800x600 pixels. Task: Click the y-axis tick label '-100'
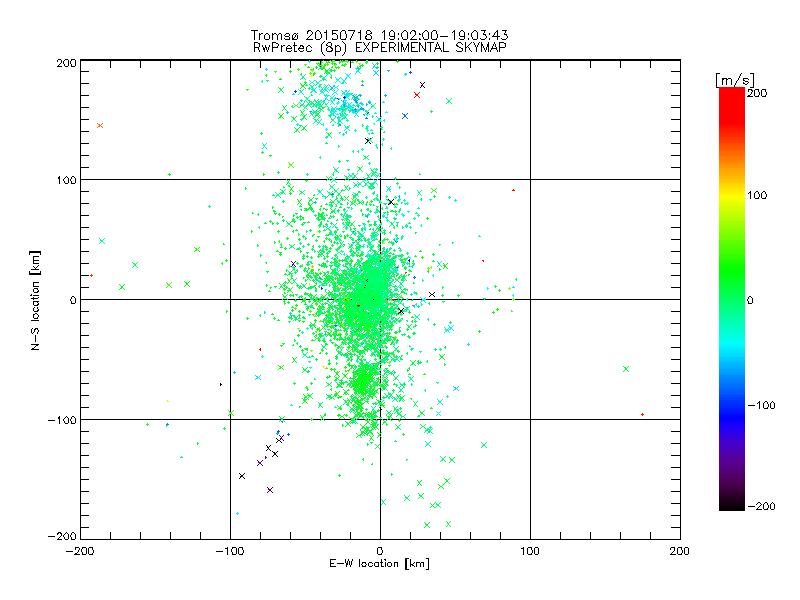[x=62, y=420]
